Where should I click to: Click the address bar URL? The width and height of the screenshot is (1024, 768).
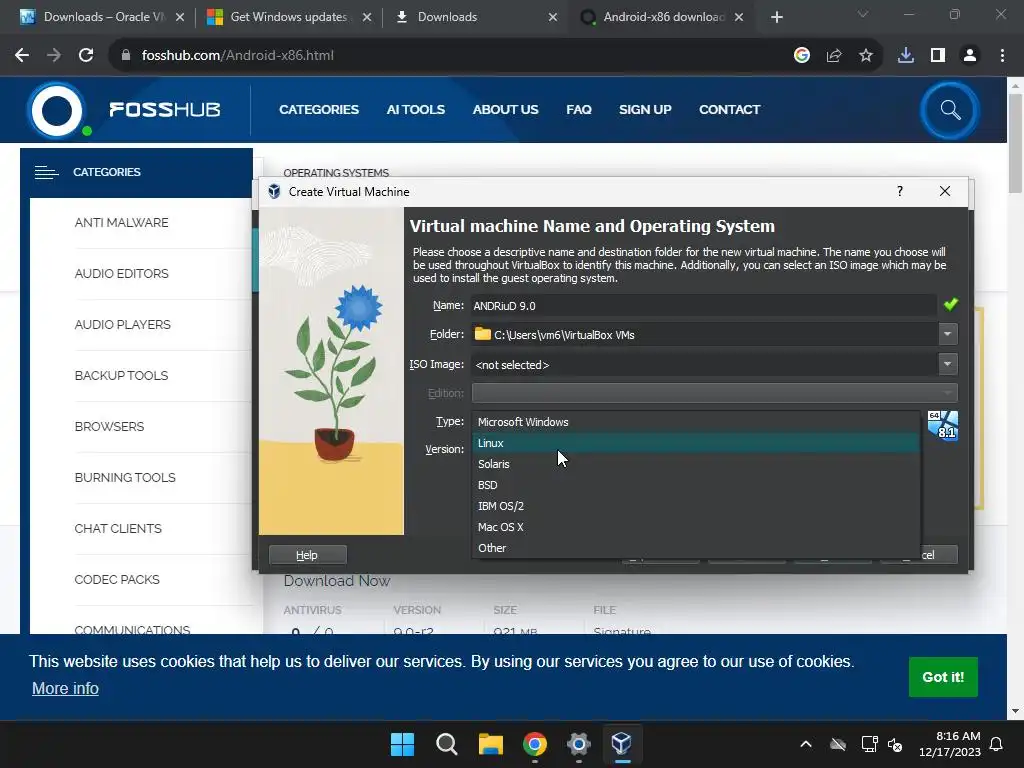point(238,56)
